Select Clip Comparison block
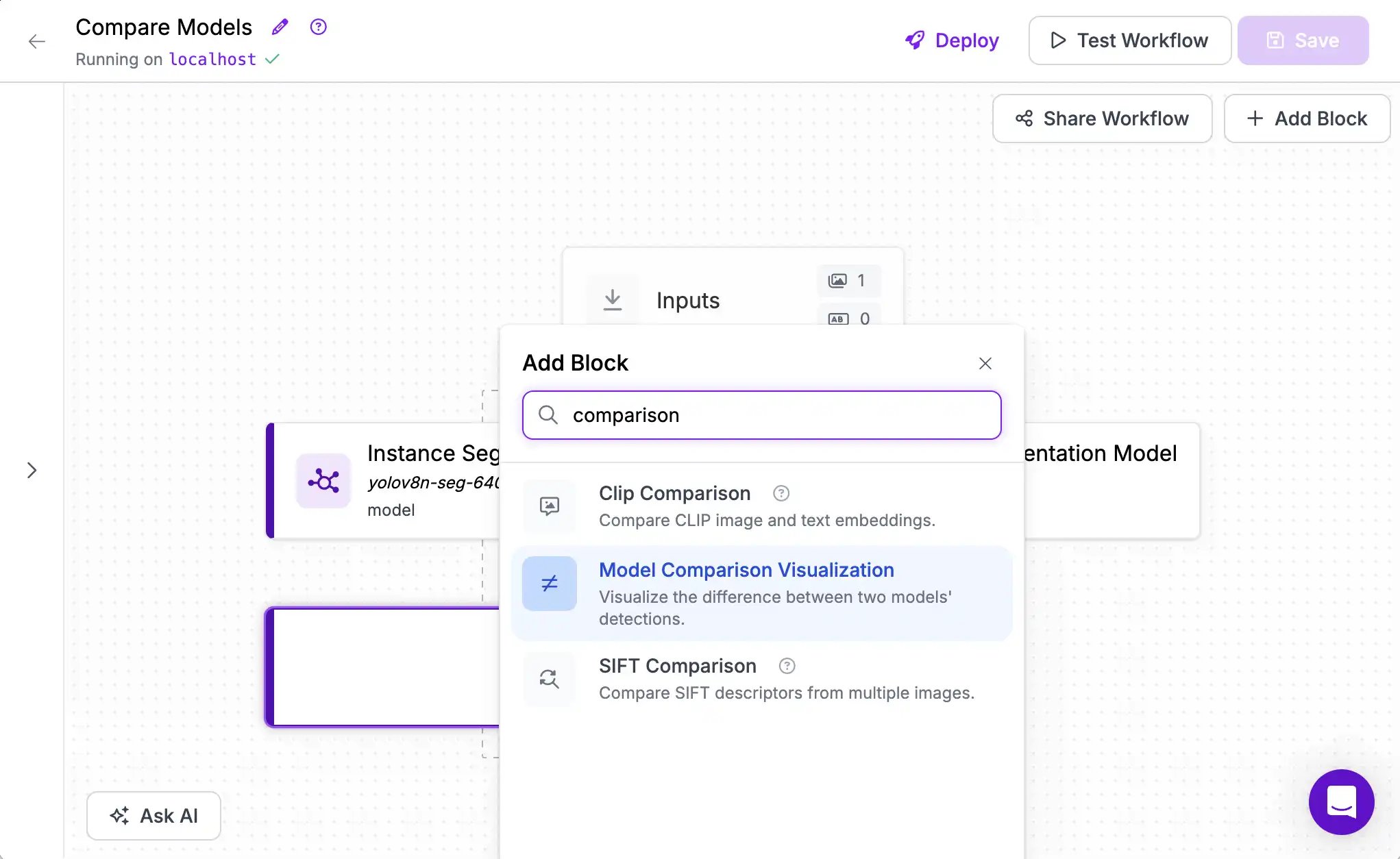Image resolution: width=1400 pixels, height=859 pixels. point(762,506)
